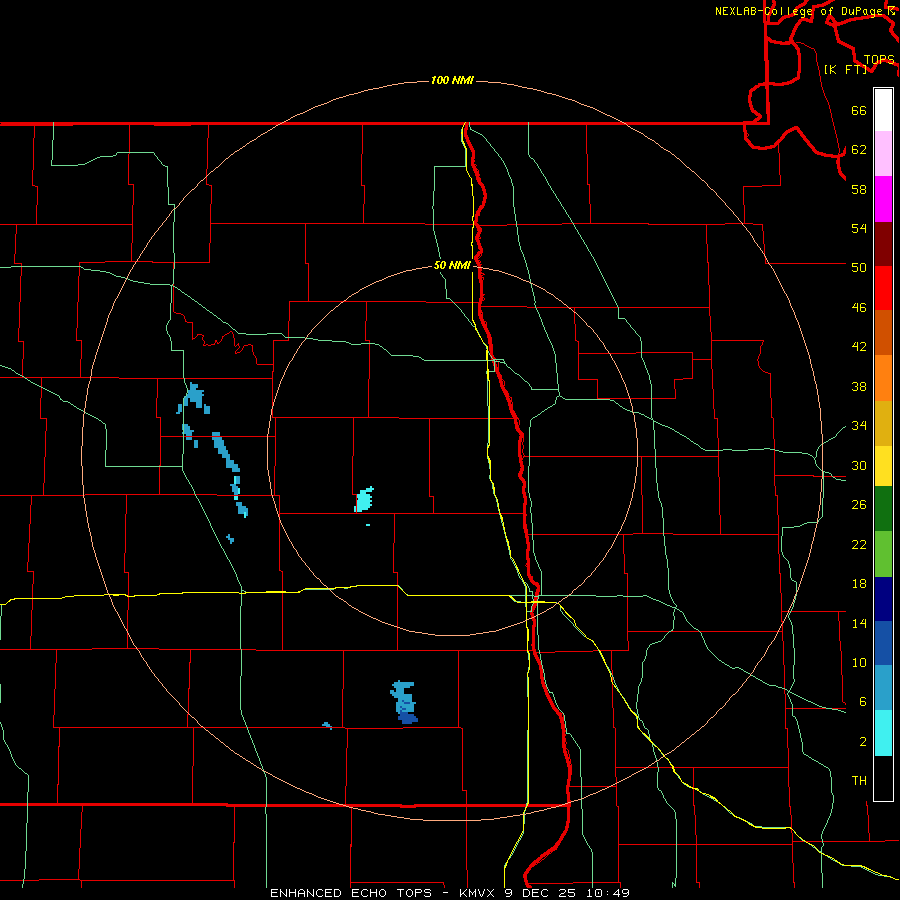Click the burnt orange-brown legend swatch
Screen dimensions: 900x900
(883, 332)
